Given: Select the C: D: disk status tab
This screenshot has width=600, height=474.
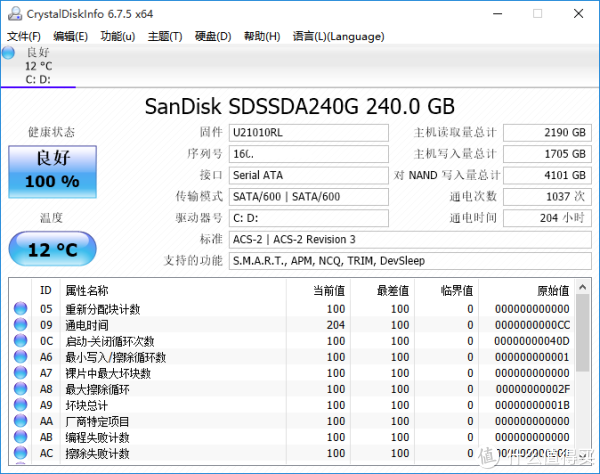Looking at the screenshot, I should 38,66.
